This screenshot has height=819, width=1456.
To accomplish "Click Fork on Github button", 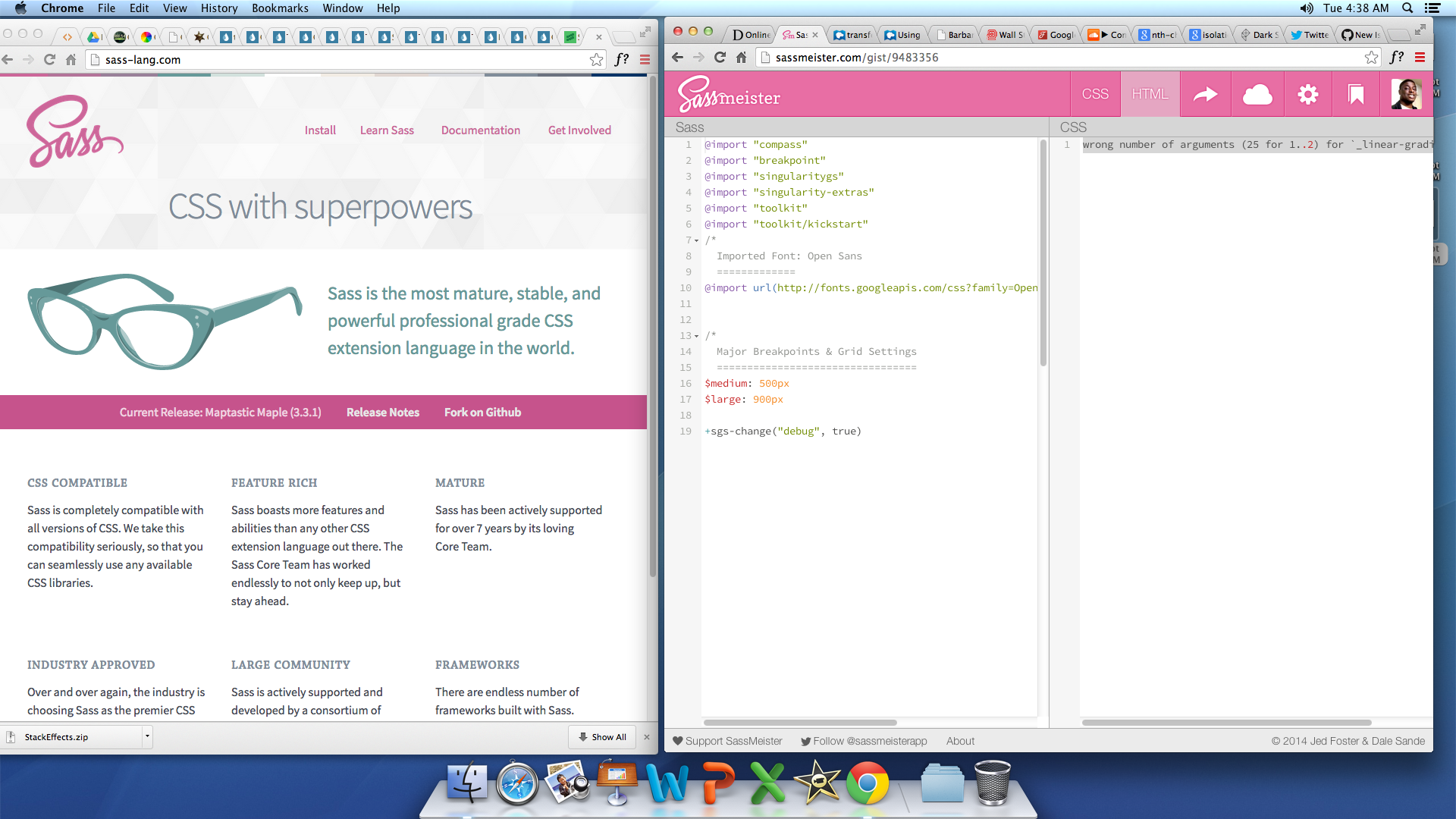I will 484,412.
